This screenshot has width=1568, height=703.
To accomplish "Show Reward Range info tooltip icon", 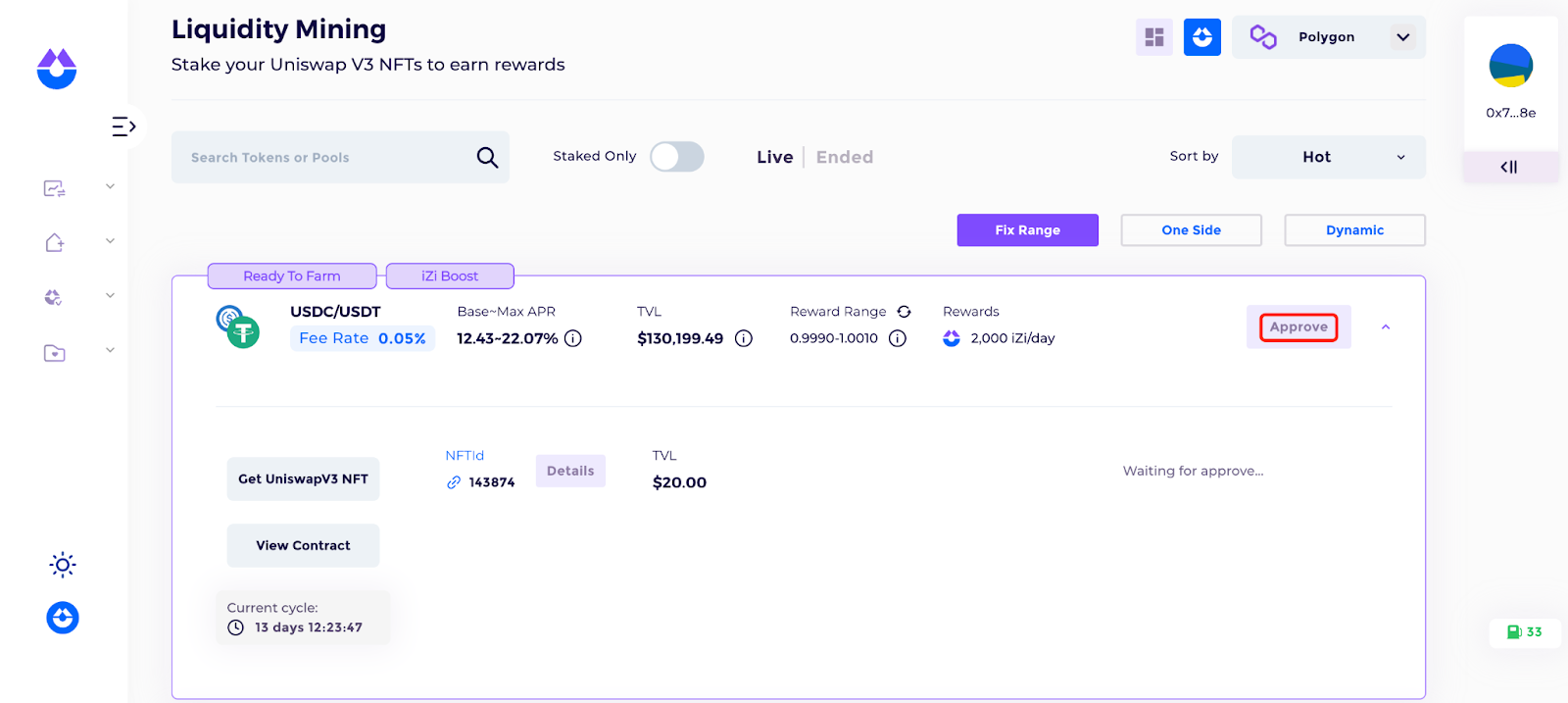I will [898, 338].
